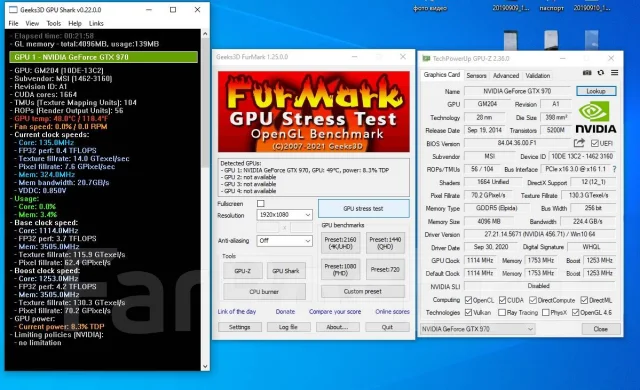
Task: Click the Bus Interface question mark
Action: point(614,169)
